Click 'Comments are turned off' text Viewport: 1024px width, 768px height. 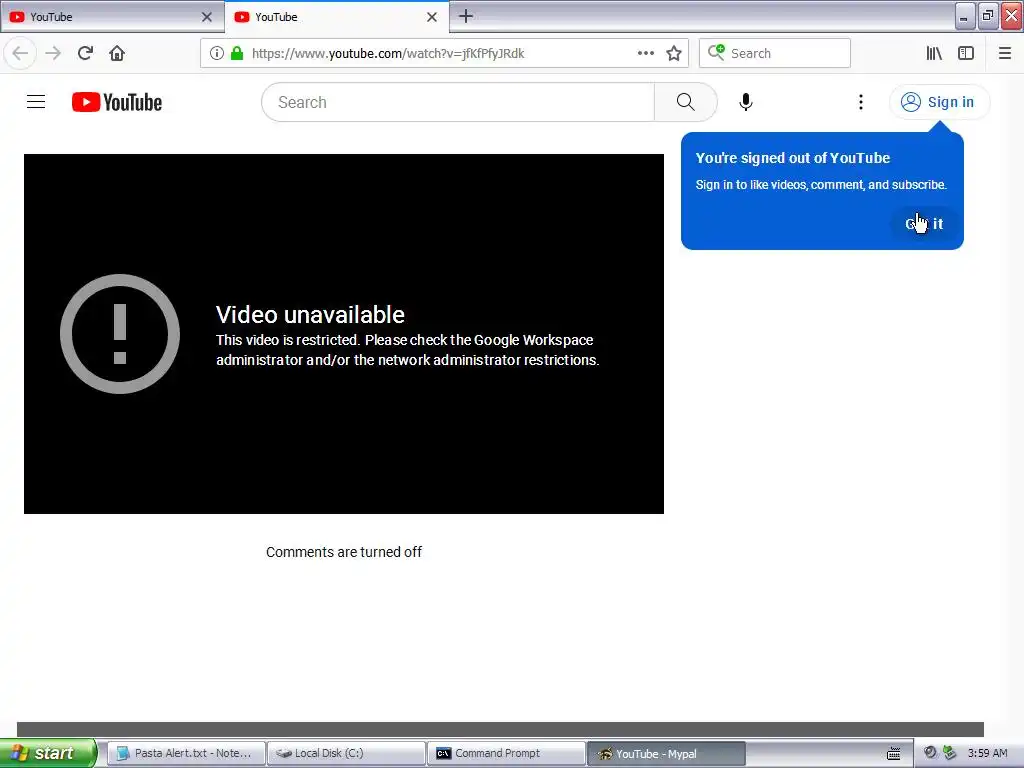(344, 552)
